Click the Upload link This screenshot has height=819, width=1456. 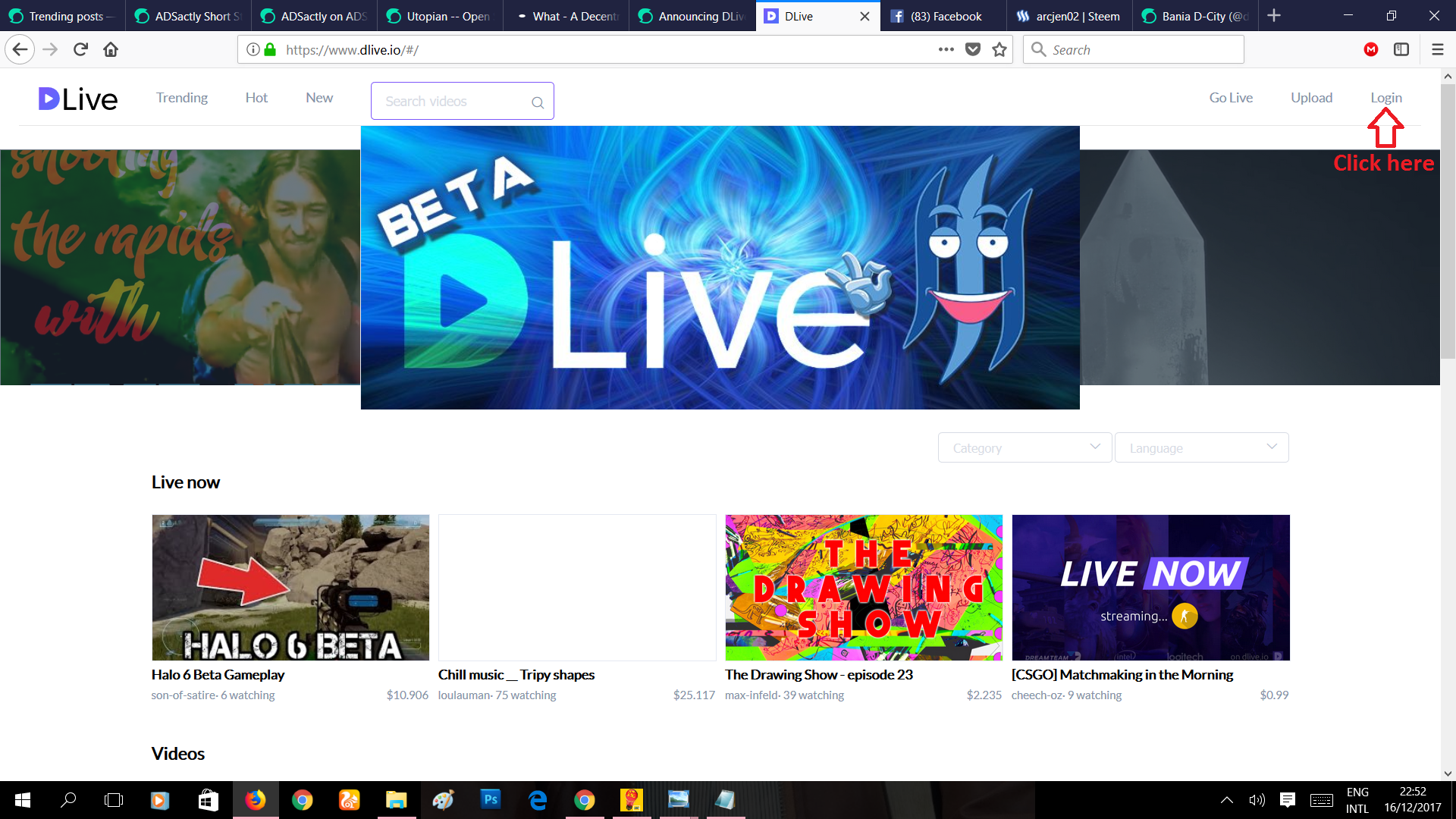coord(1311,98)
